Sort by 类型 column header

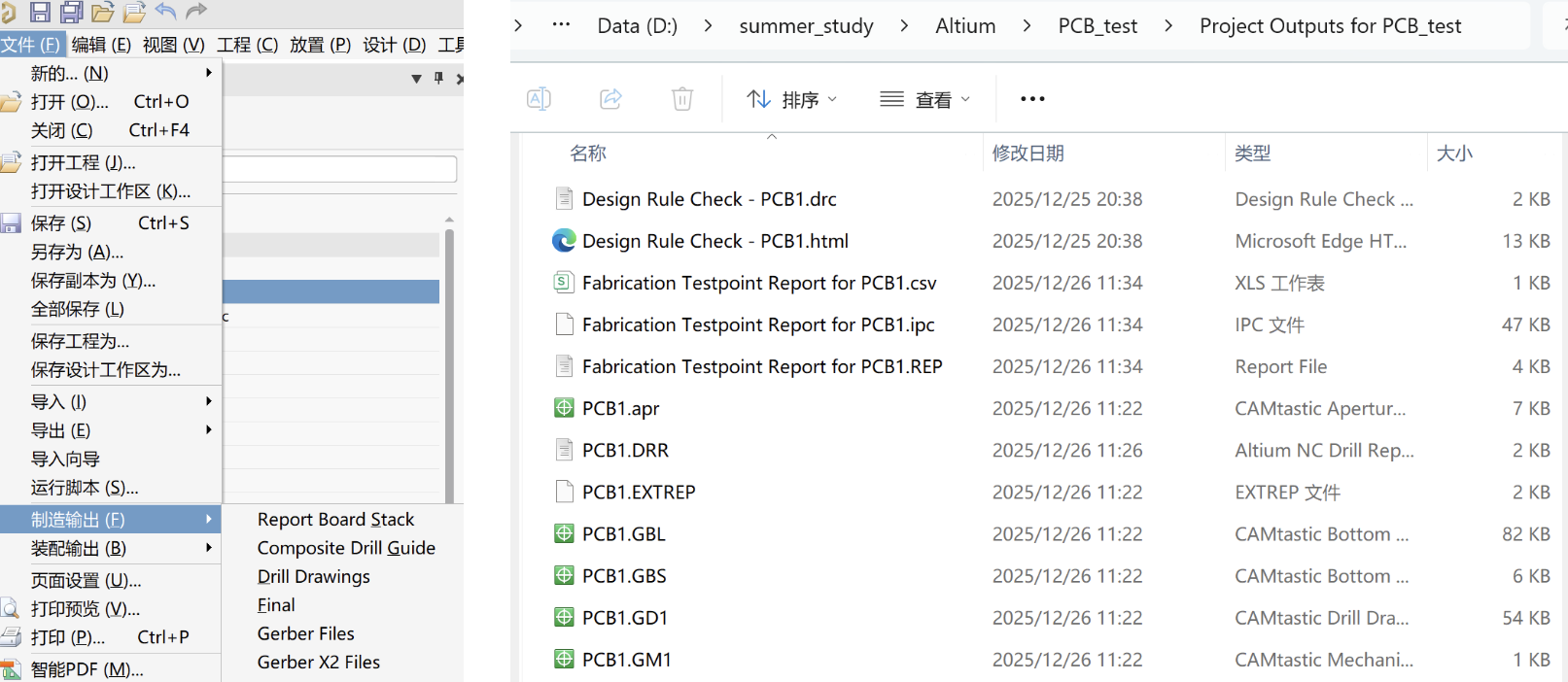[1252, 153]
